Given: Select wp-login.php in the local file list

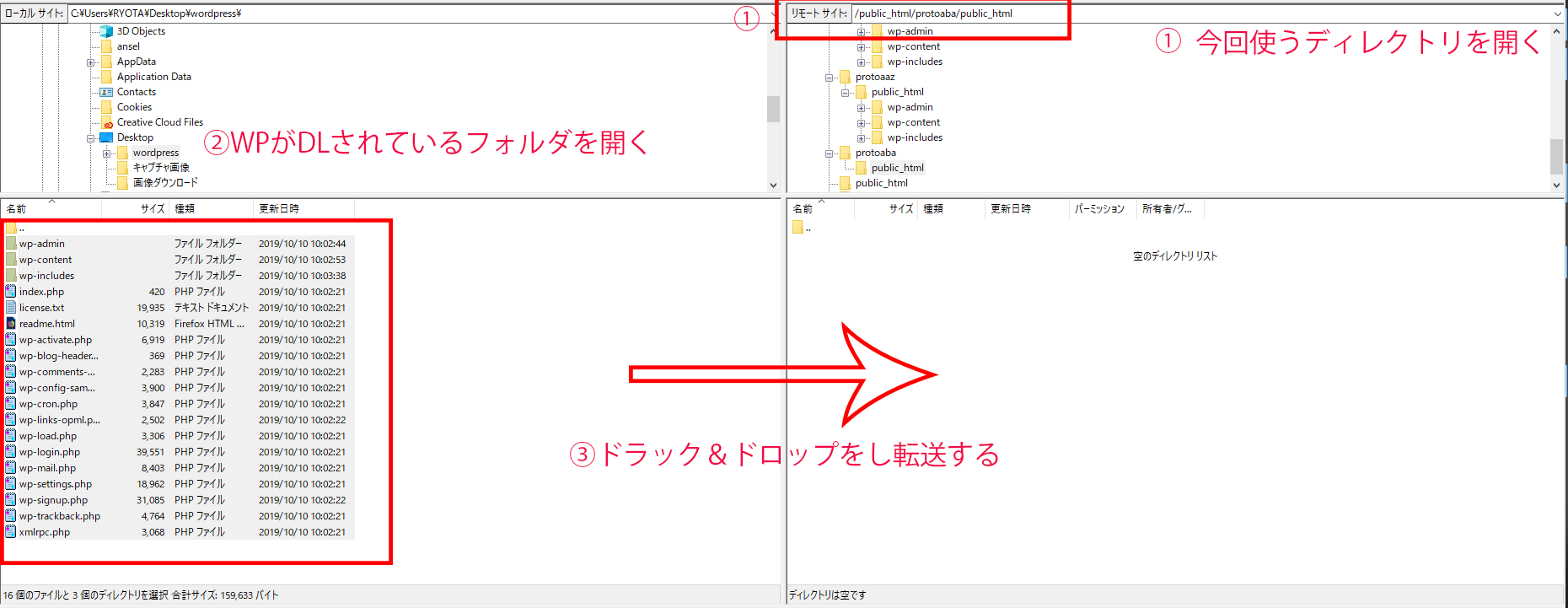Looking at the screenshot, I should (50, 452).
